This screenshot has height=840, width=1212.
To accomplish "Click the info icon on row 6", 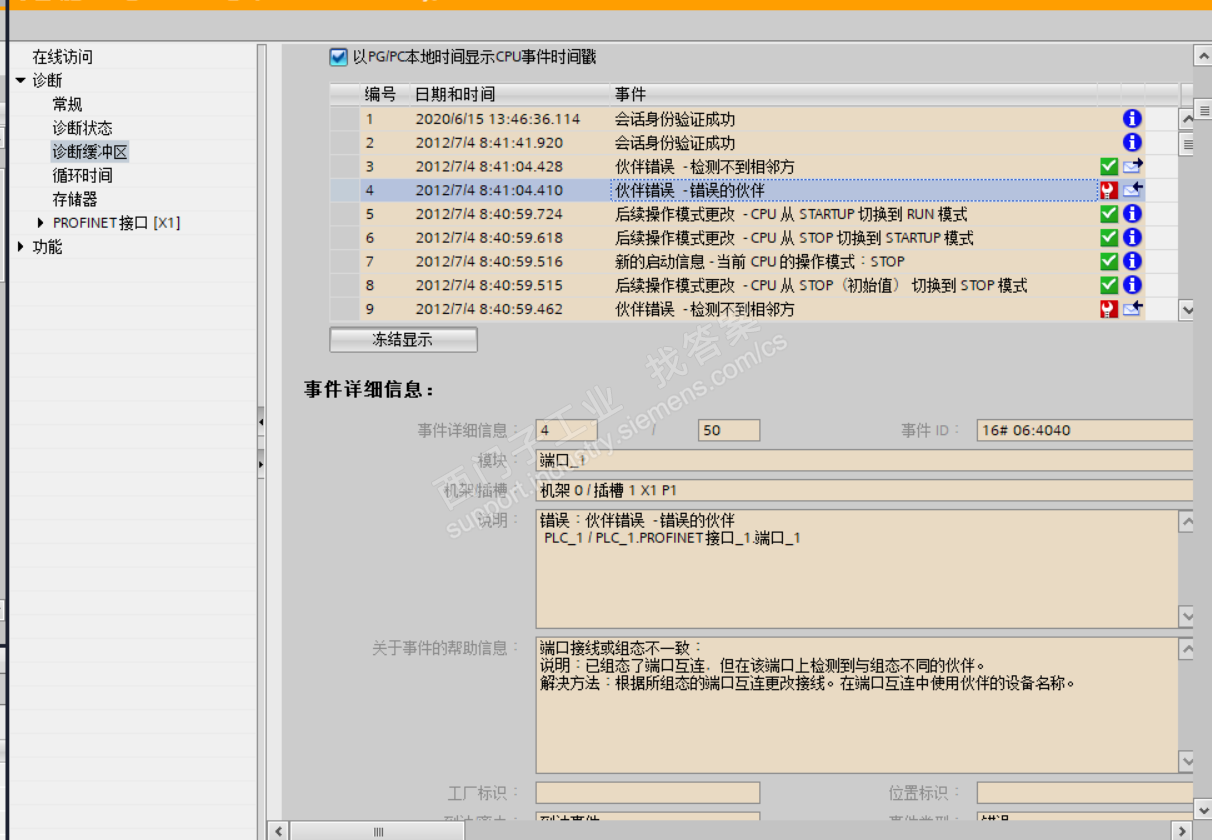I will pos(1132,238).
